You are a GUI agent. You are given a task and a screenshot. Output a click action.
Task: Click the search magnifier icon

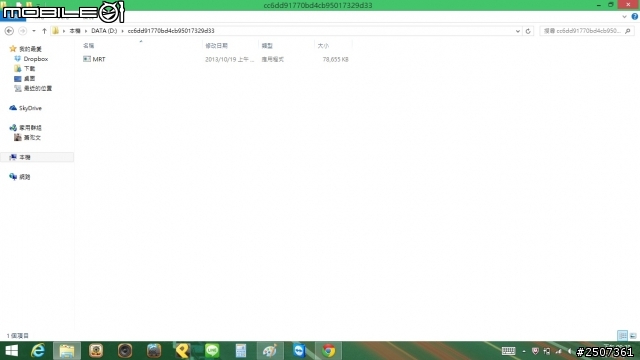click(628, 31)
